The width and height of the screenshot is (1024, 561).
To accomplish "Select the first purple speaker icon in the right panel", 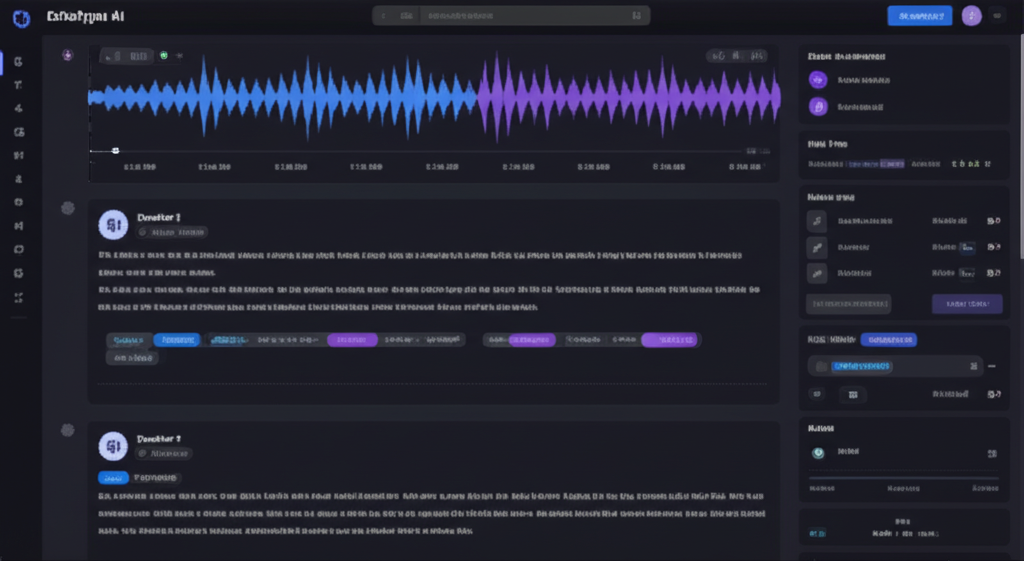I will pyautogui.click(x=818, y=80).
